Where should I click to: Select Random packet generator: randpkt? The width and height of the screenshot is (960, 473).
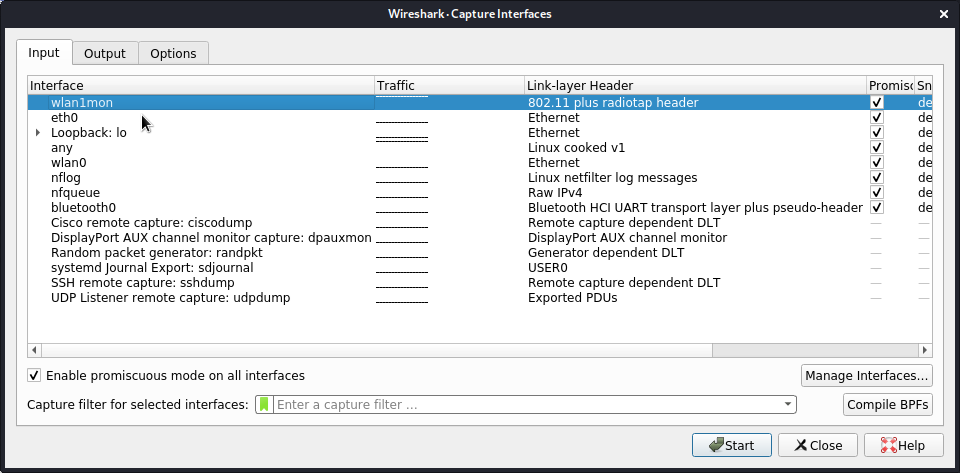157,252
